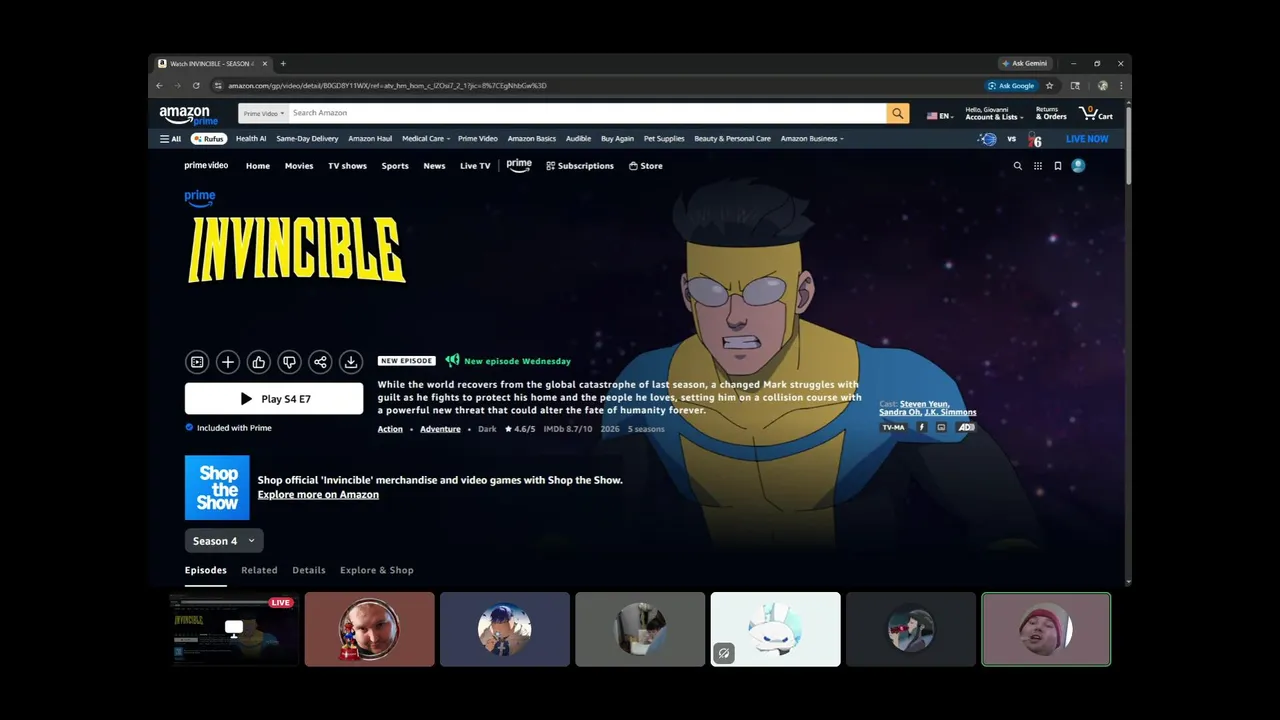
Task: Open the share icon button
Action: pyautogui.click(x=320, y=362)
